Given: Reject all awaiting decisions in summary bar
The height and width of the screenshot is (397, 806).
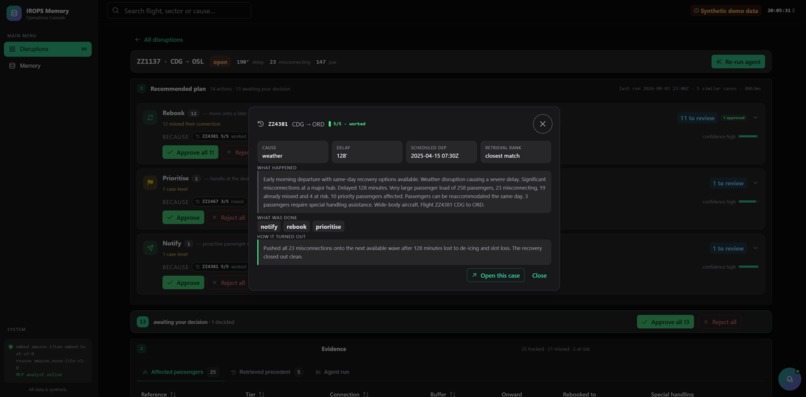Looking at the screenshot, I should 720,322.
